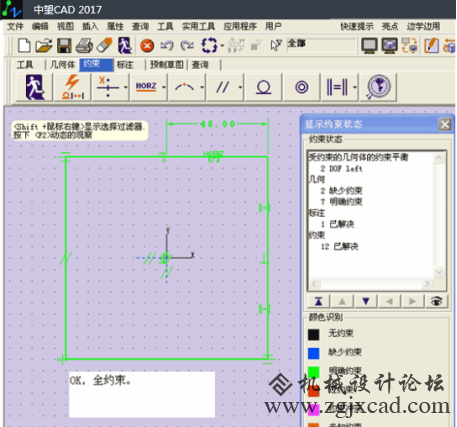457x427 pixels.
Task: Open the 文件 menu
Action: click(15, 26)
